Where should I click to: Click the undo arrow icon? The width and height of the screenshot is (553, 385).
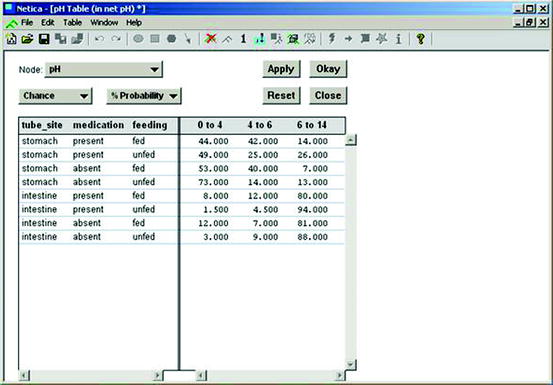99,39
